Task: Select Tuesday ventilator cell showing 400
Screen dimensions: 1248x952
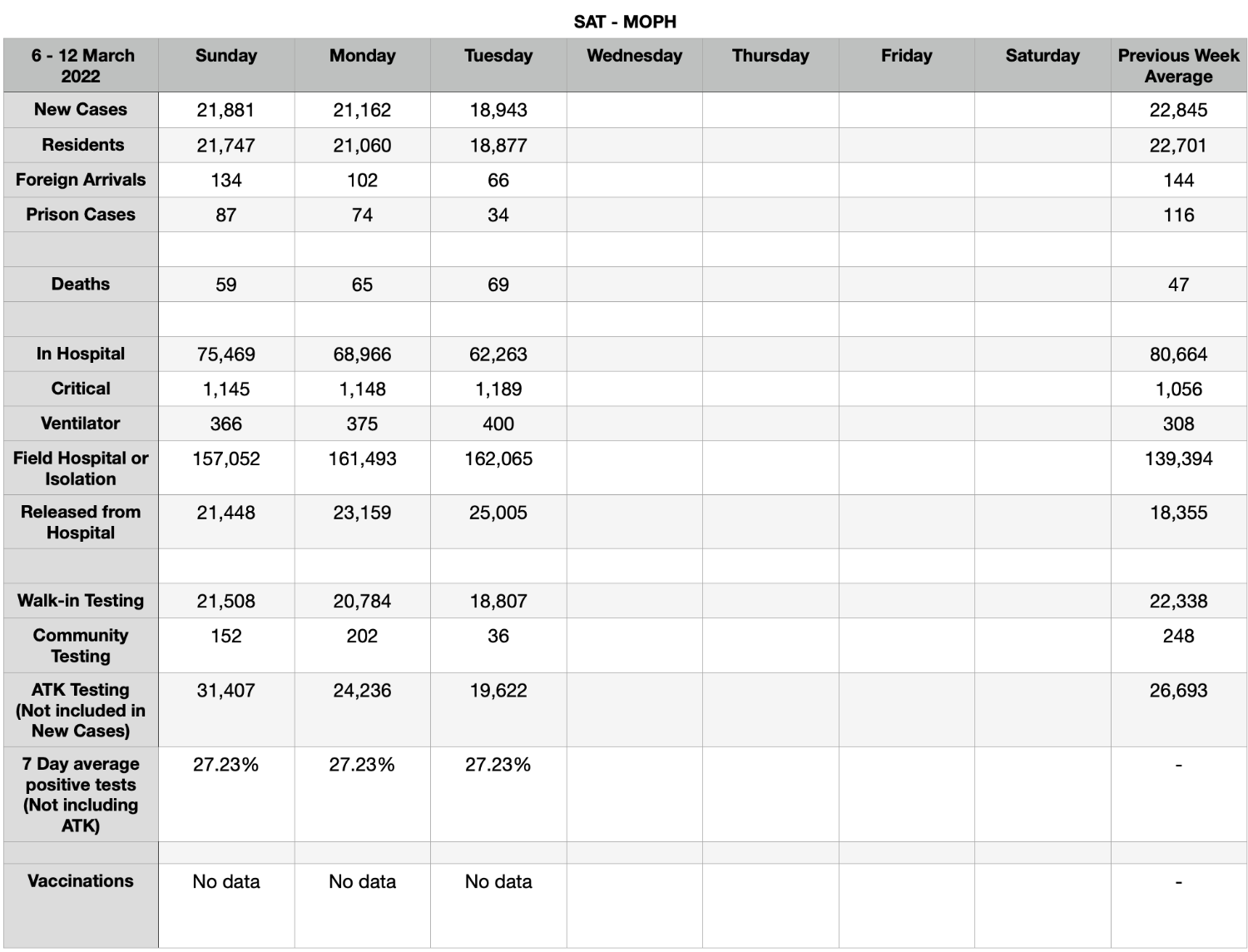Action: pos(498,424)
